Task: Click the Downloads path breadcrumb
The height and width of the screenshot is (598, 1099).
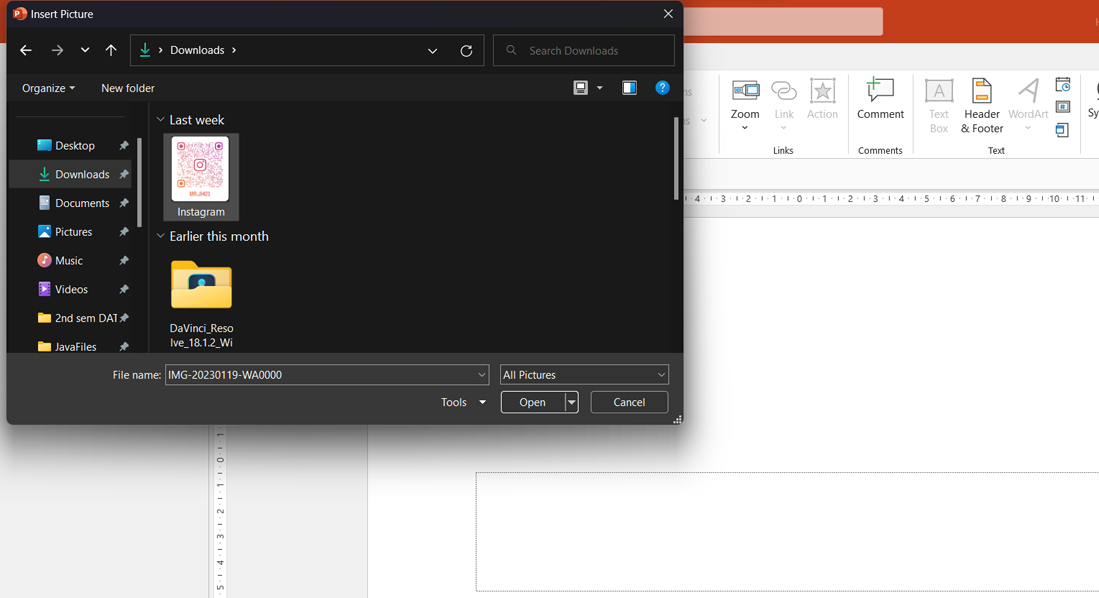Action: pyautogui.click(x=197, y=50)
